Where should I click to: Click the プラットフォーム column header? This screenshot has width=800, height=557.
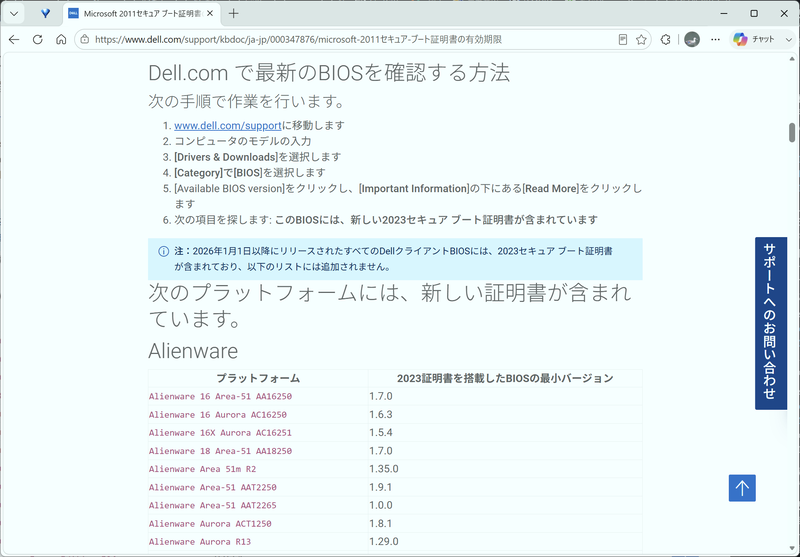coord(258,378)
